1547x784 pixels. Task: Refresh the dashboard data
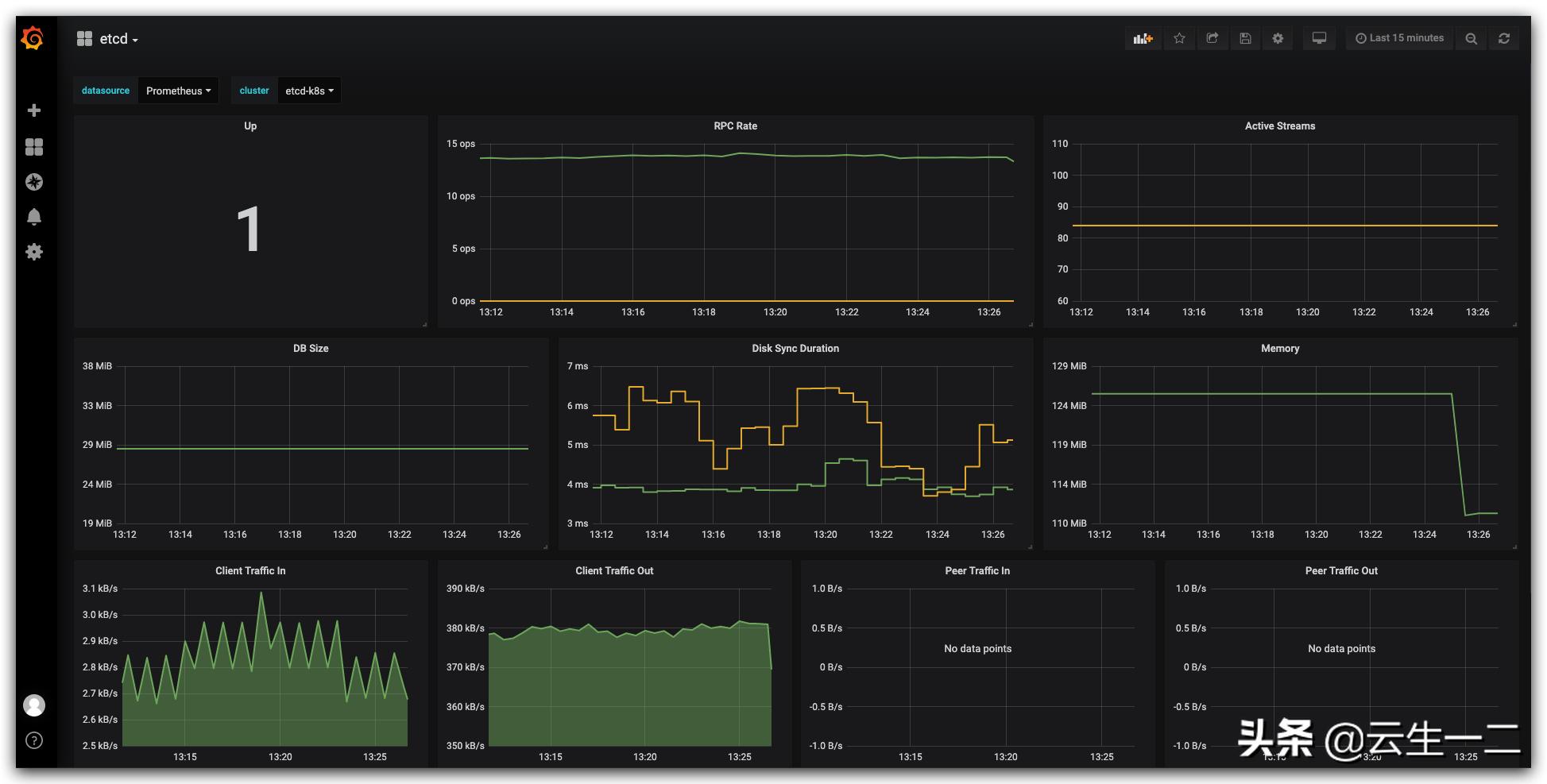click(1504, 38)
